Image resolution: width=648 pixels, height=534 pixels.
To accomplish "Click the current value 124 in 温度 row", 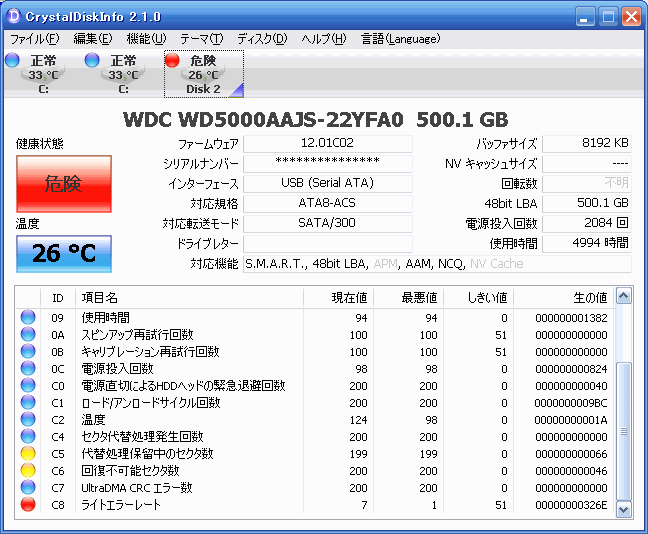I will click(x=358, y=420).
